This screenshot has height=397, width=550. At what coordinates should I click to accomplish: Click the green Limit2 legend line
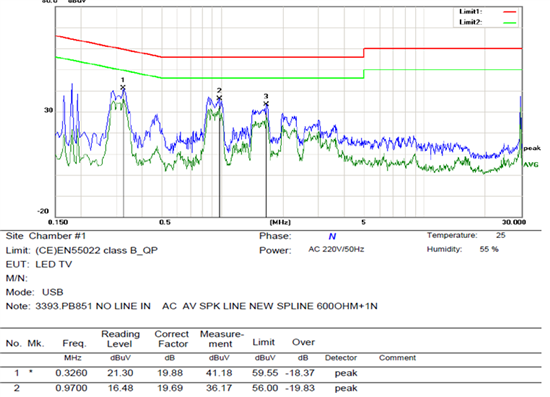pyautogui.click(x=509, y=23)
